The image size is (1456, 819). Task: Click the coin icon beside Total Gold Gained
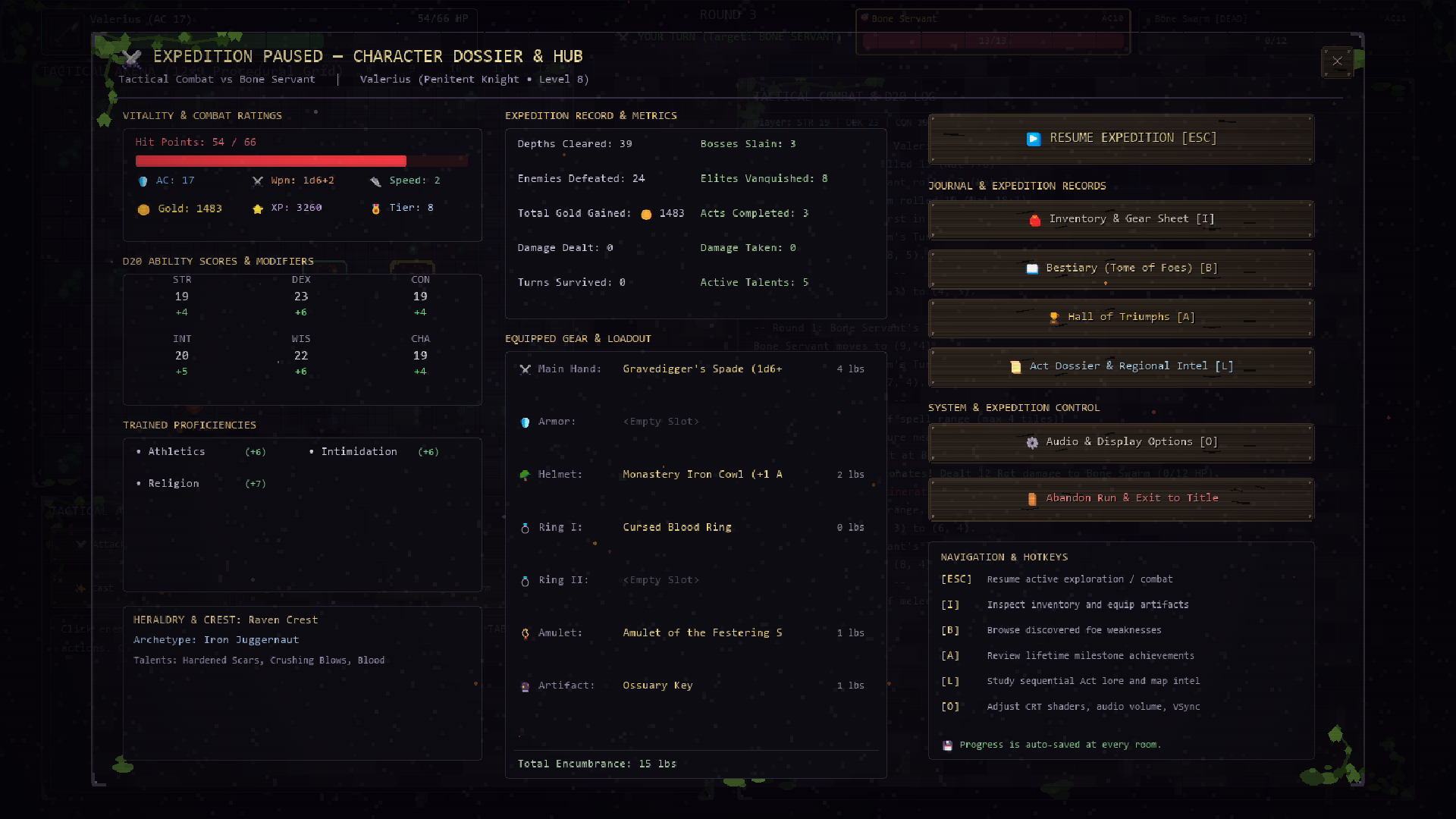646,215
